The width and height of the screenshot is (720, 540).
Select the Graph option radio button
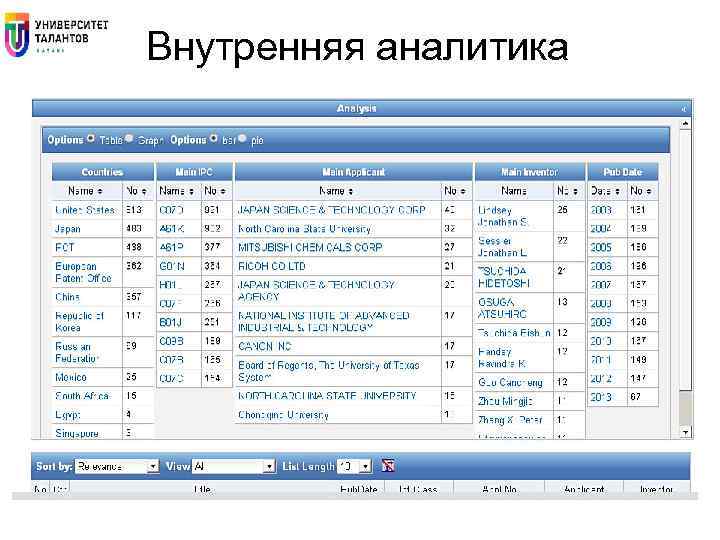(x=130, y=138)
